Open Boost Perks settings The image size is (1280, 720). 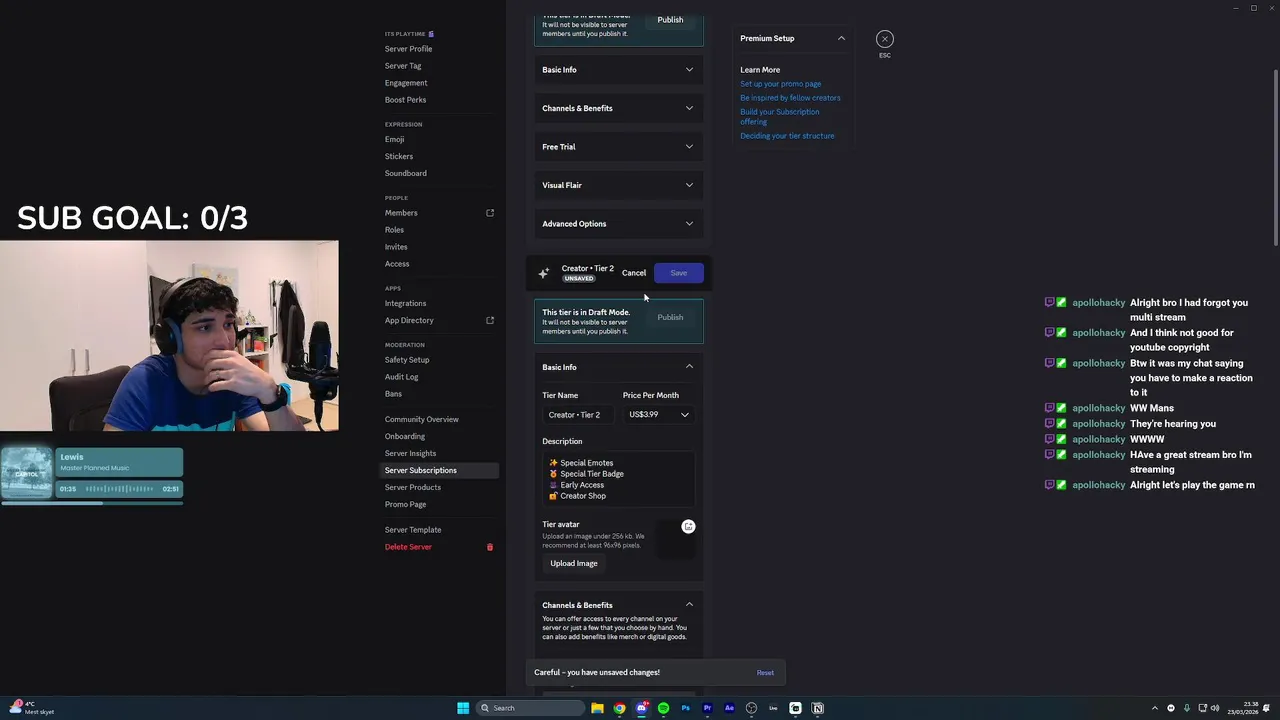click(x=405, y=100)
